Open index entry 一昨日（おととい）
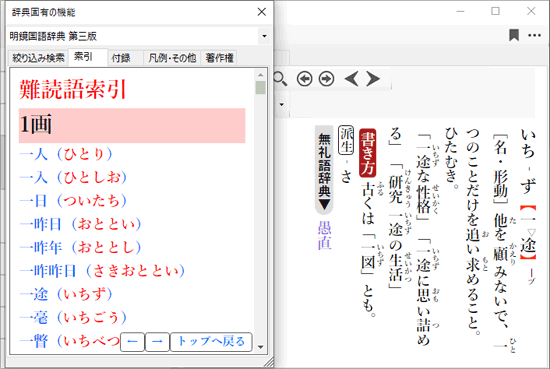Image resolution: width=550 pixels, height=369 pixels. pyautogui.click(x=81, y=224)
